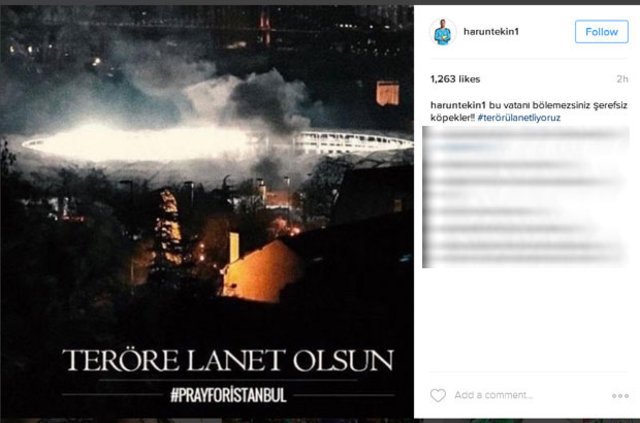Viewport: 640px width, 423px height.
Task: Click the red-lit bridge tower in photo
Action: [265, 25]
